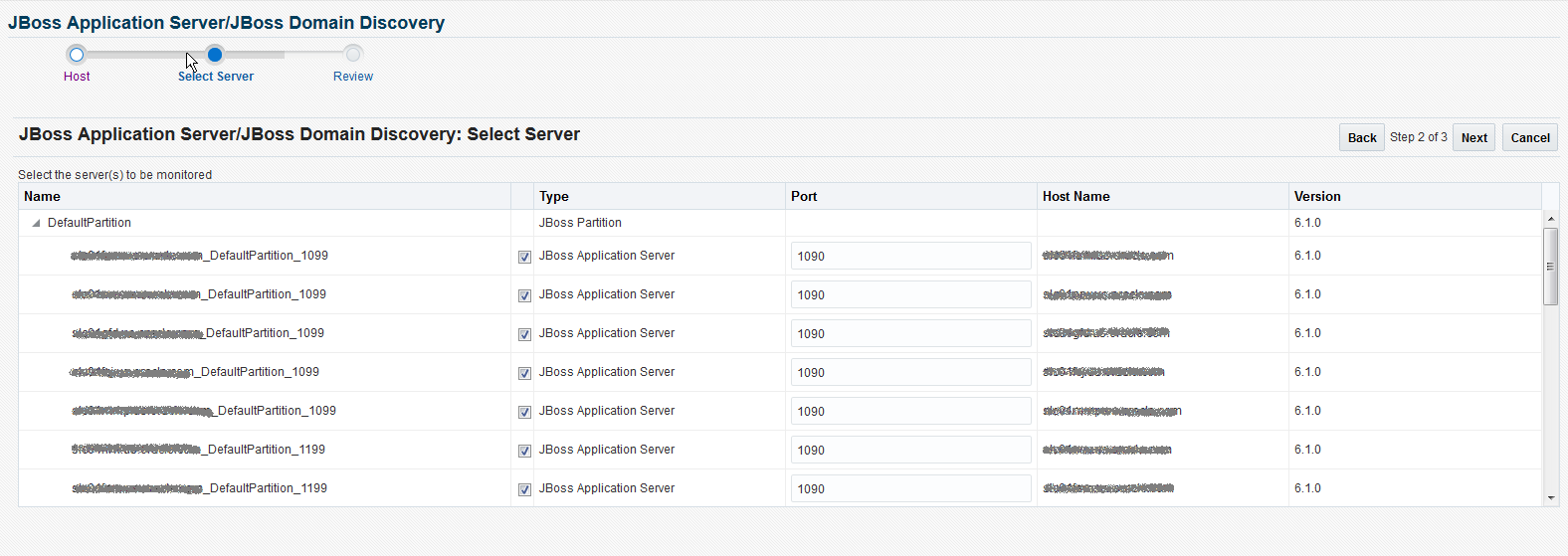Screen dimensions: 1568x556
Task: Click port field in fifth server row
Action: click(911, 411)
